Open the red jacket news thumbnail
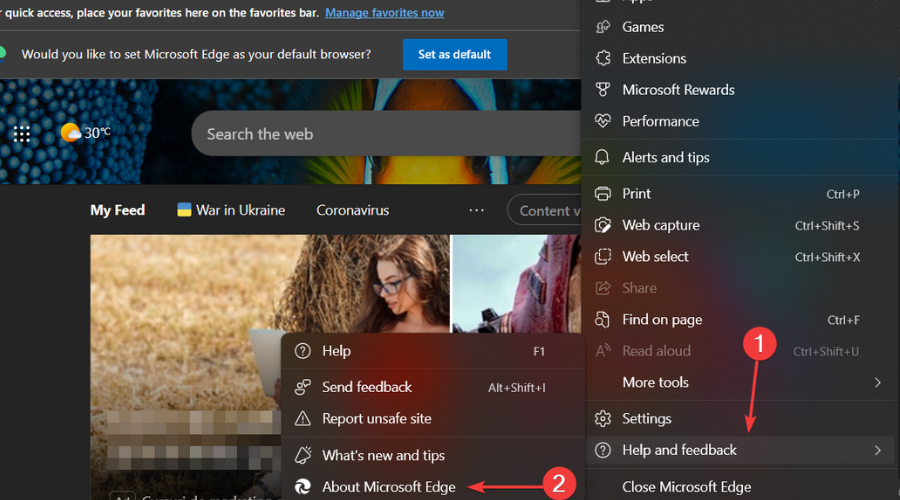The width and height of the screenshot is (900, 500). [x=516, y=284]
